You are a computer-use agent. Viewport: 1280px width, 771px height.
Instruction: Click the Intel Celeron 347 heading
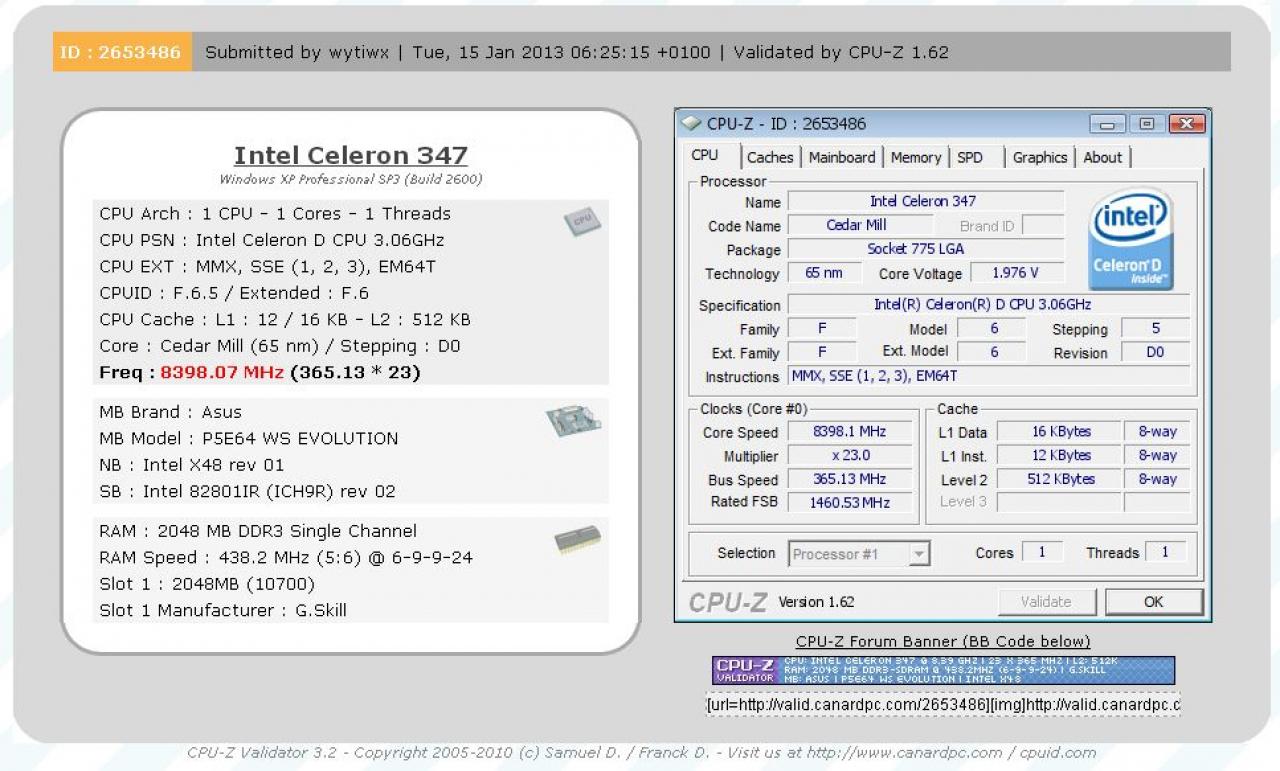pyautogui.click(x=351, y=156)
